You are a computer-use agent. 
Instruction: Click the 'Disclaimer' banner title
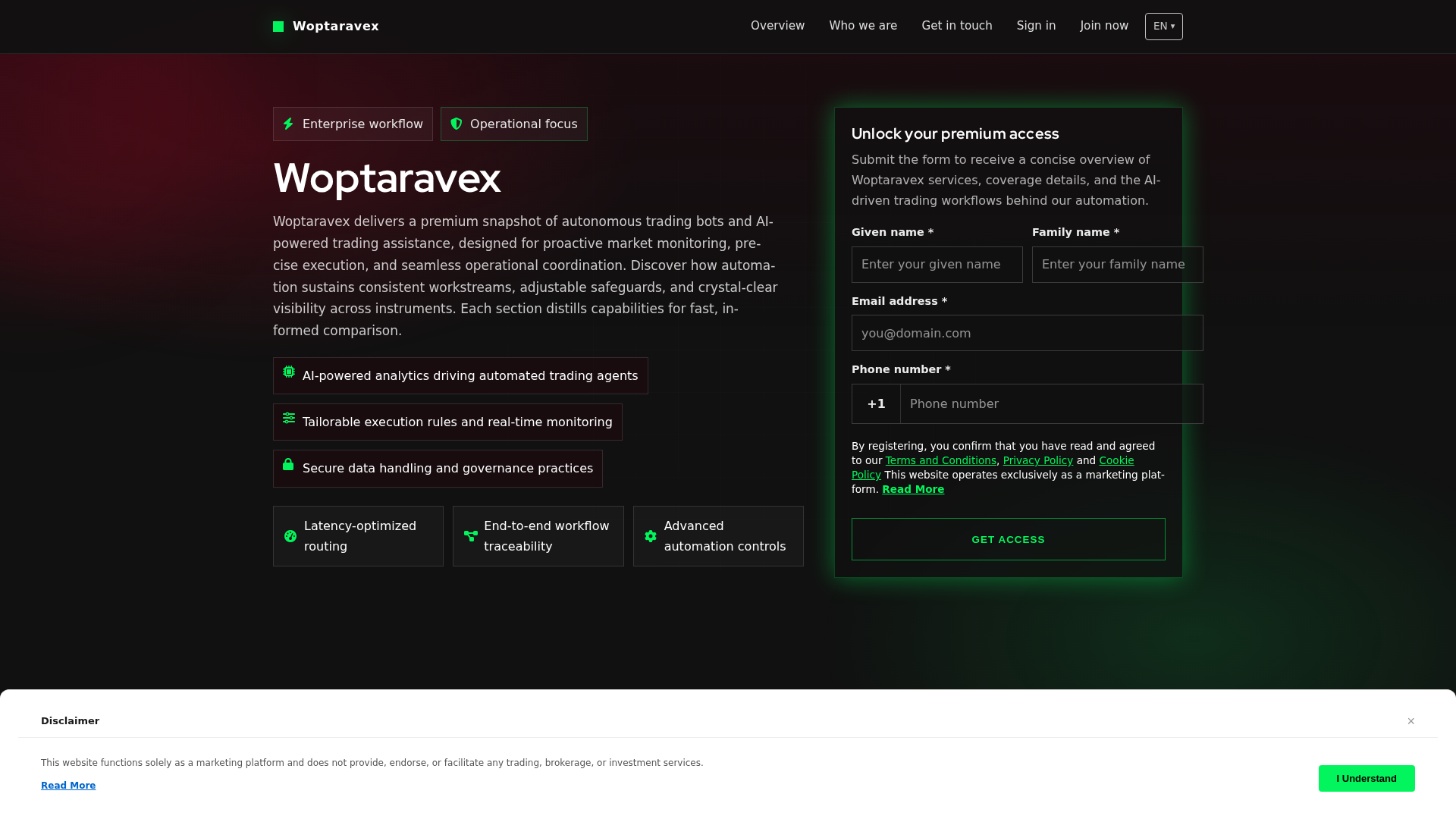(70, 721)
